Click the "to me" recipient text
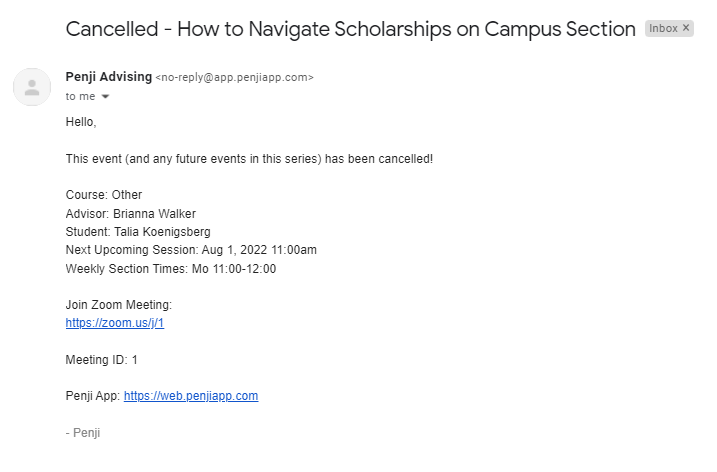Screen dimensions: 717x472 [80, 97]
